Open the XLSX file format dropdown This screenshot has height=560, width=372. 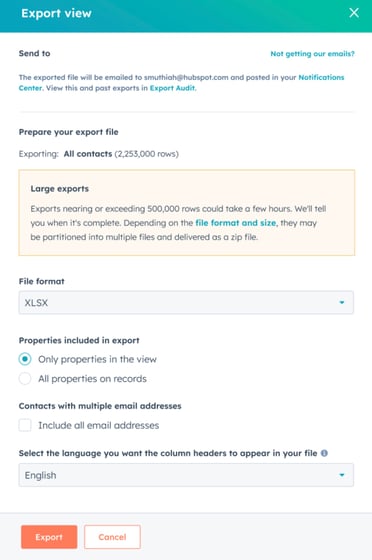[x=186, y=302]
